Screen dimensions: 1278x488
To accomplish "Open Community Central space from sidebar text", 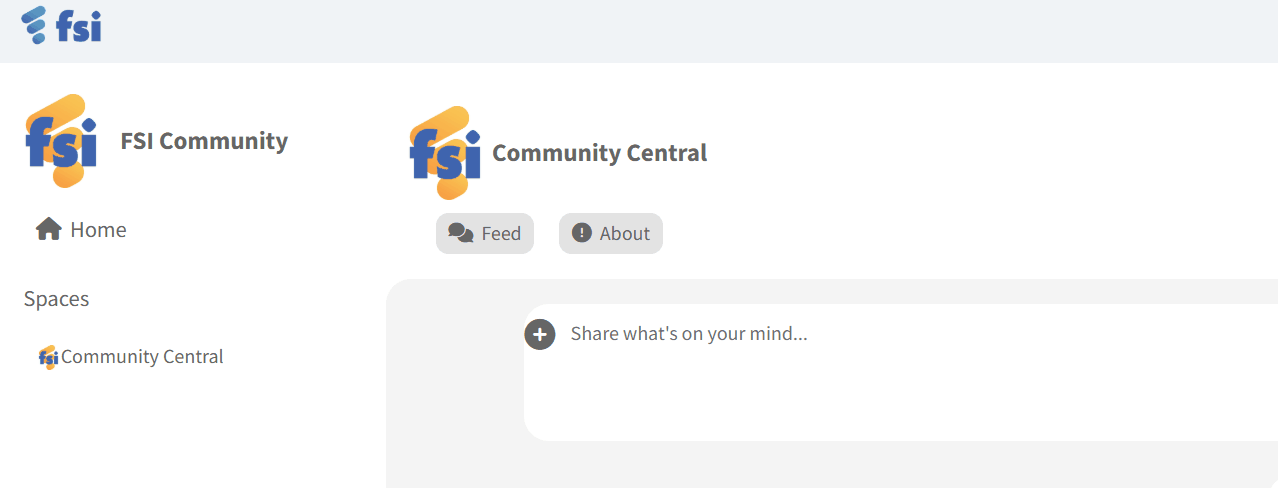I will click(142, 357).
